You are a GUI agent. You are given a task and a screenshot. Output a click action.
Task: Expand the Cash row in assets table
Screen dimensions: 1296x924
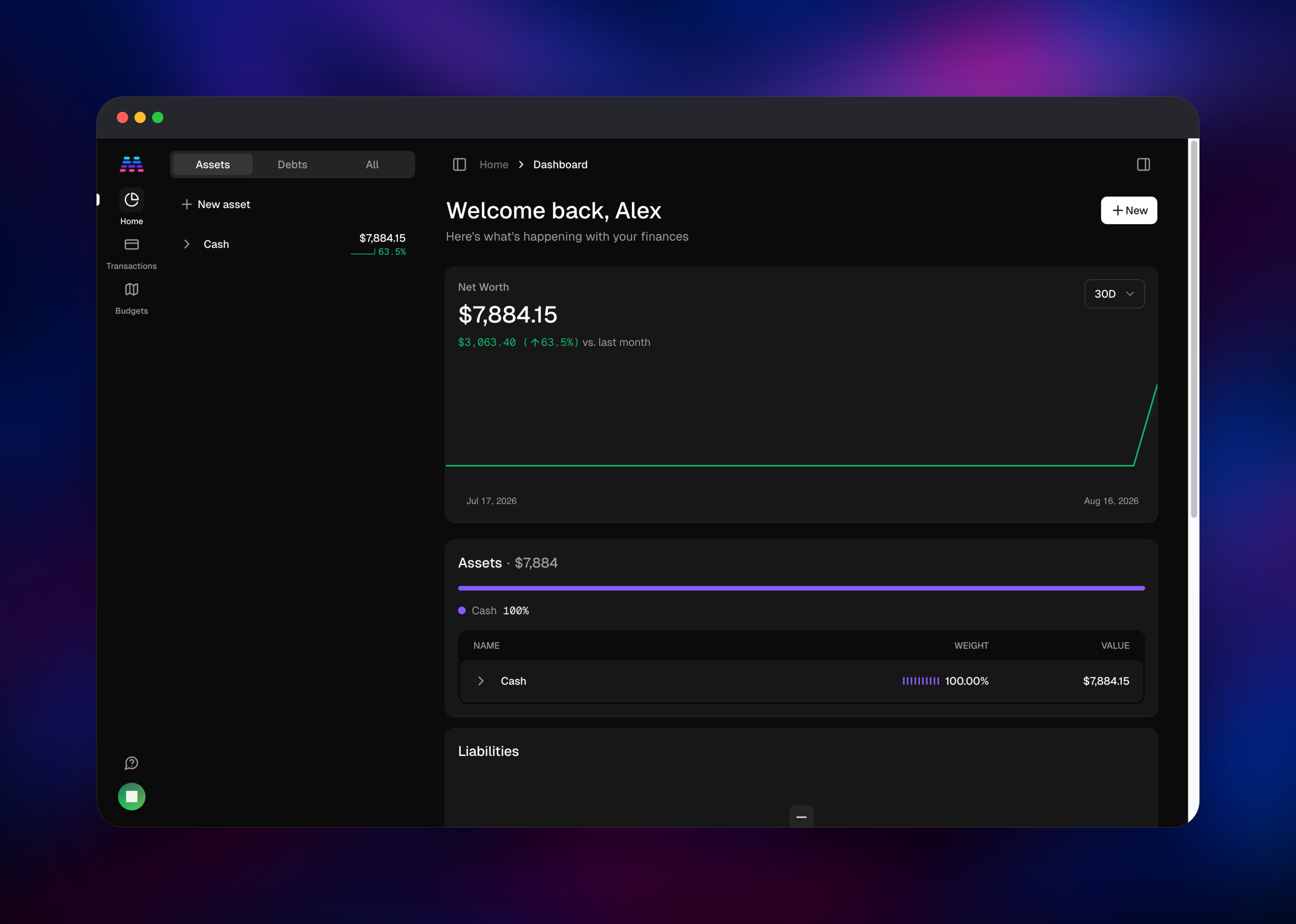481,681
